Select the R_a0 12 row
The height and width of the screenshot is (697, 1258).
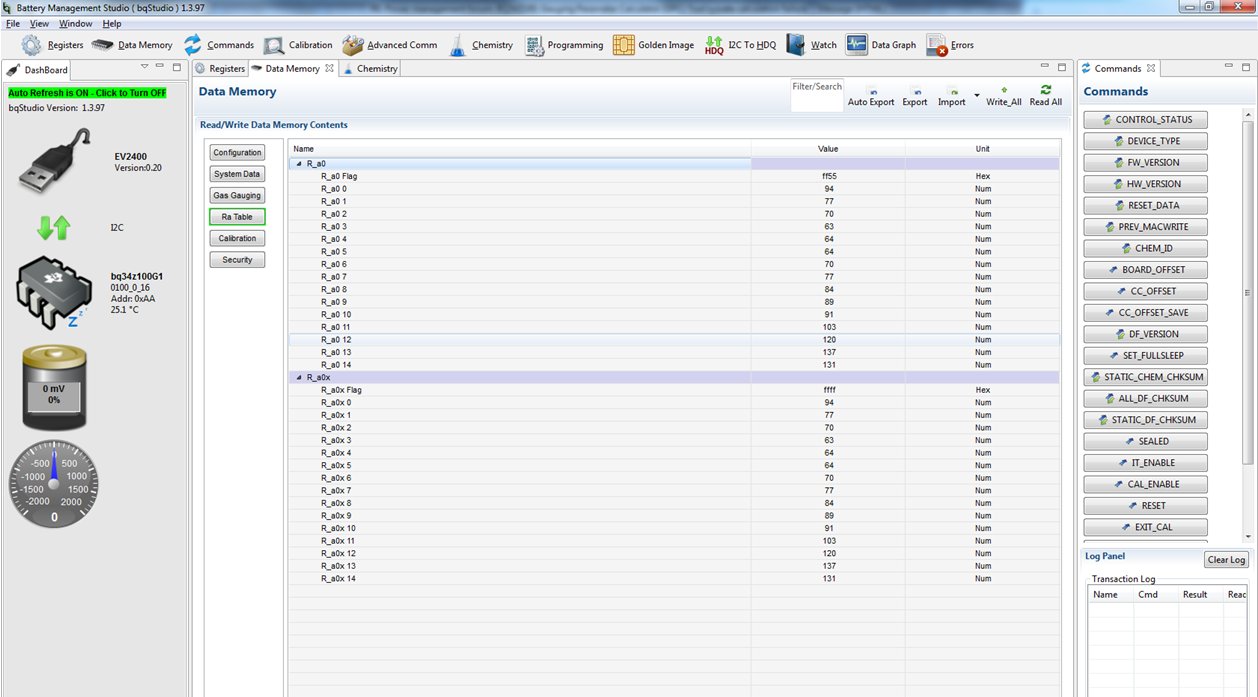[675, 340]
